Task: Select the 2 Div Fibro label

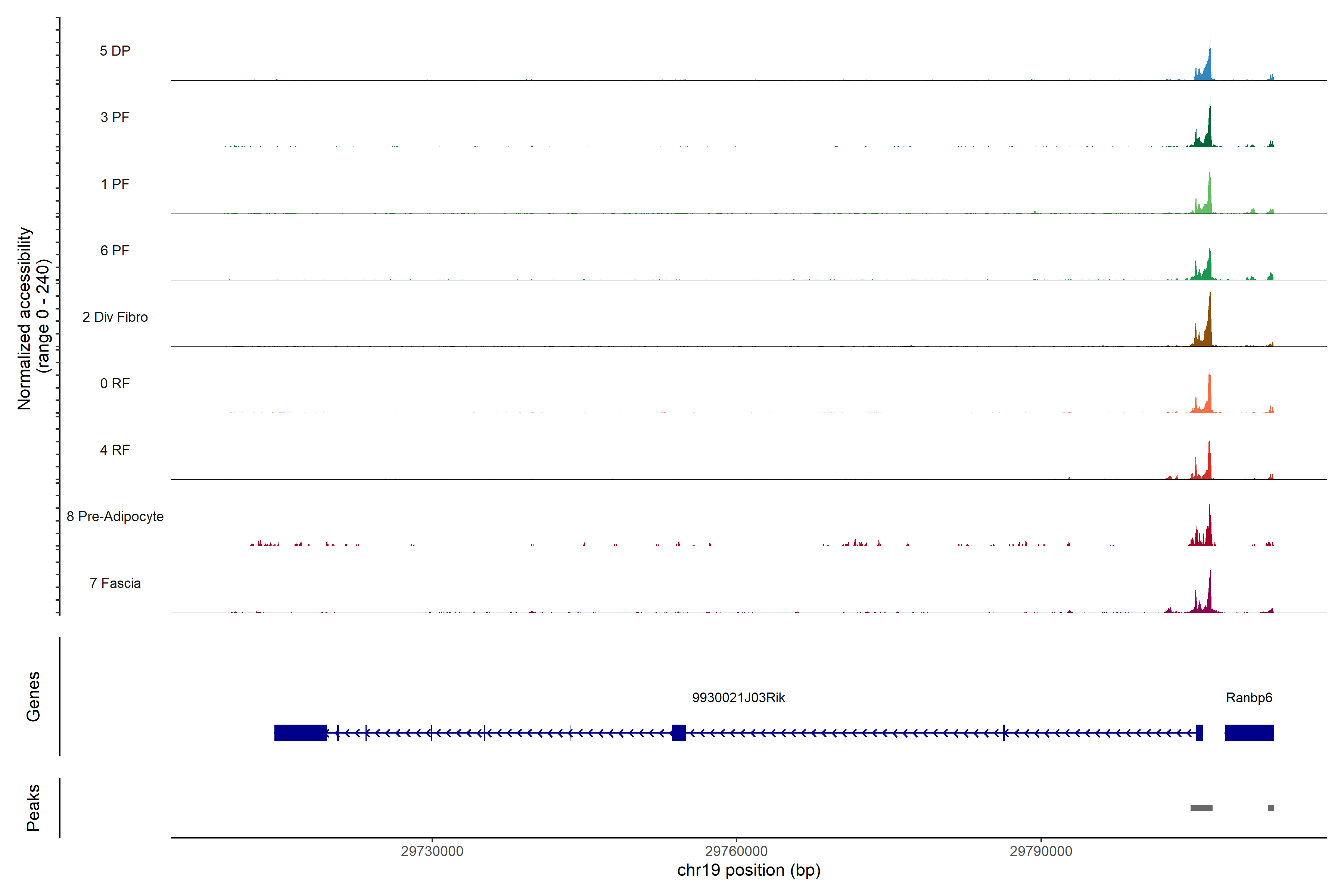Action: [115, 317]
